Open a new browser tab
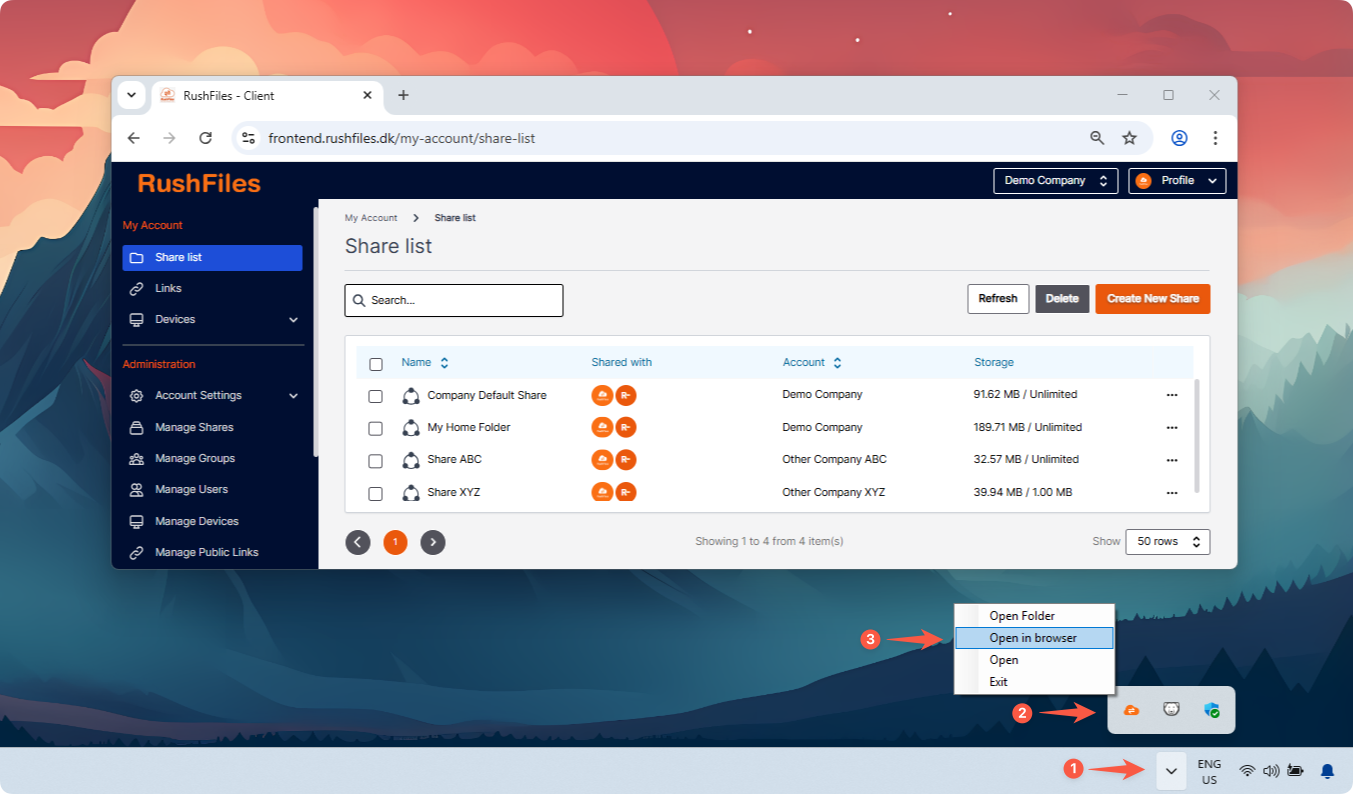 pyautogui.click(x=403, y=95)
